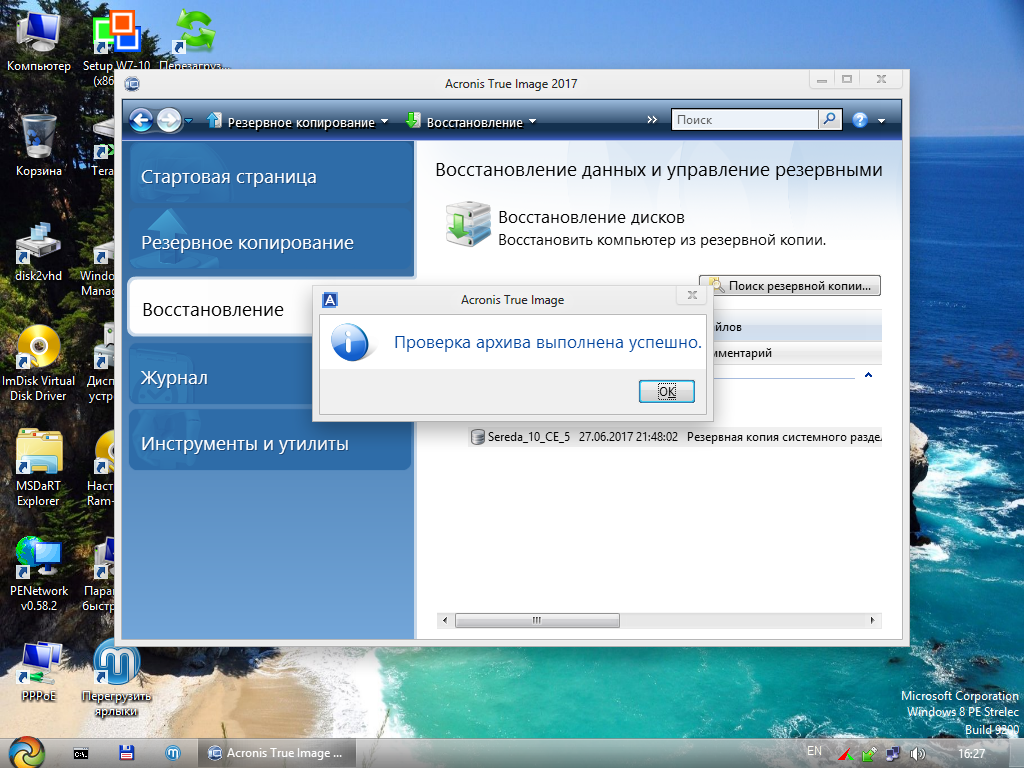Click the backup date 27.06.2017 21:48:02
This screenshot has height=768, width=1024.
[628, 437]
